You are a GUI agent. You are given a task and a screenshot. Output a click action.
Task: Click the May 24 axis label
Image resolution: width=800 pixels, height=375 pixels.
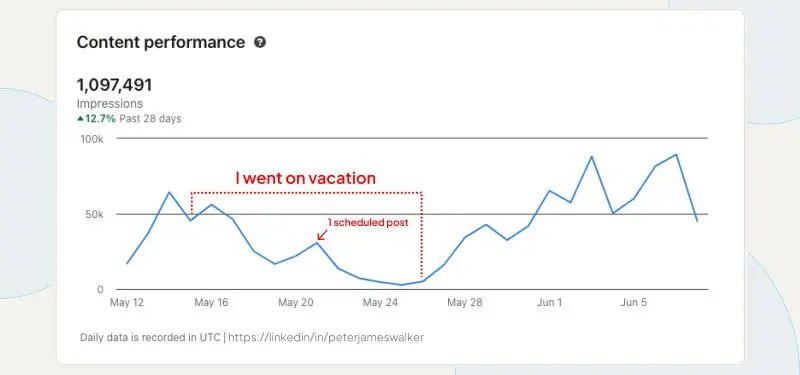point(380,303)
